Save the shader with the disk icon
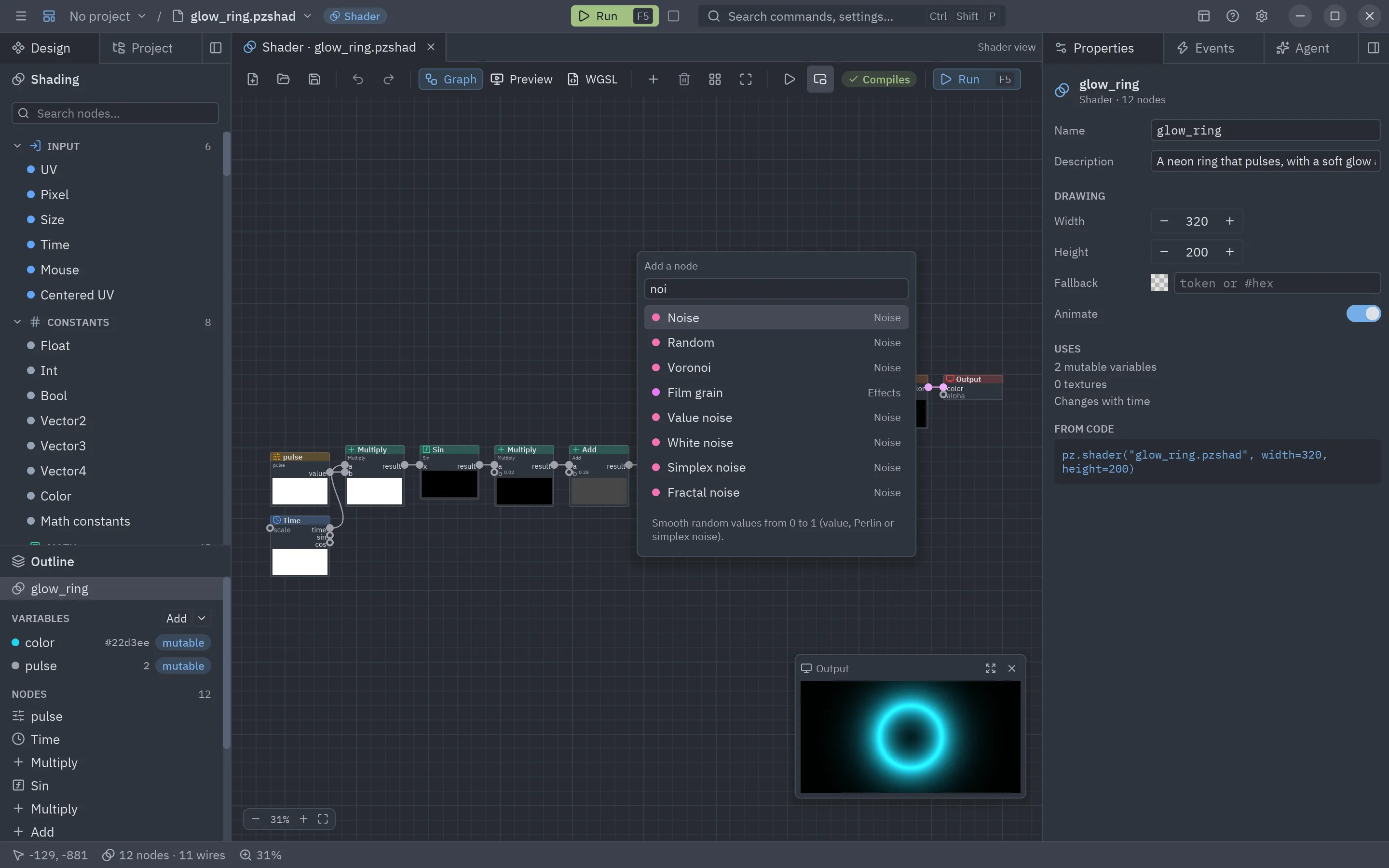Image resolution: width=1389 pixels, height=868 pixels. [x=314, y=79]
